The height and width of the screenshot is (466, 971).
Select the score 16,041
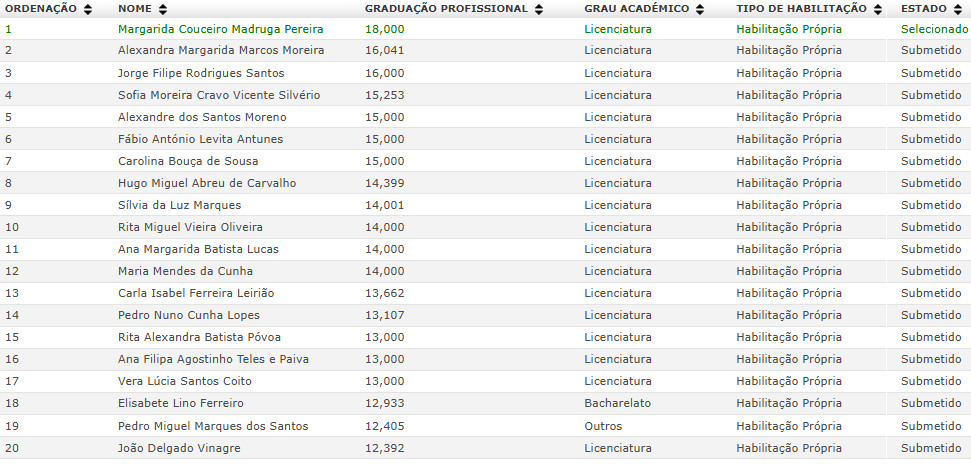coord(385,50)
